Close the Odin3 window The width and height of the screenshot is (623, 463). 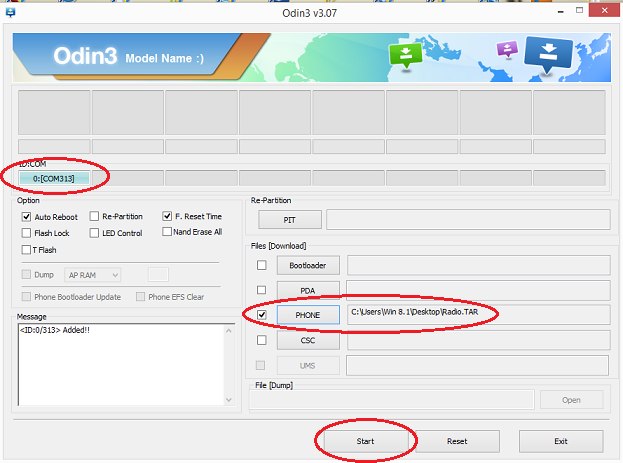point(605,10)
